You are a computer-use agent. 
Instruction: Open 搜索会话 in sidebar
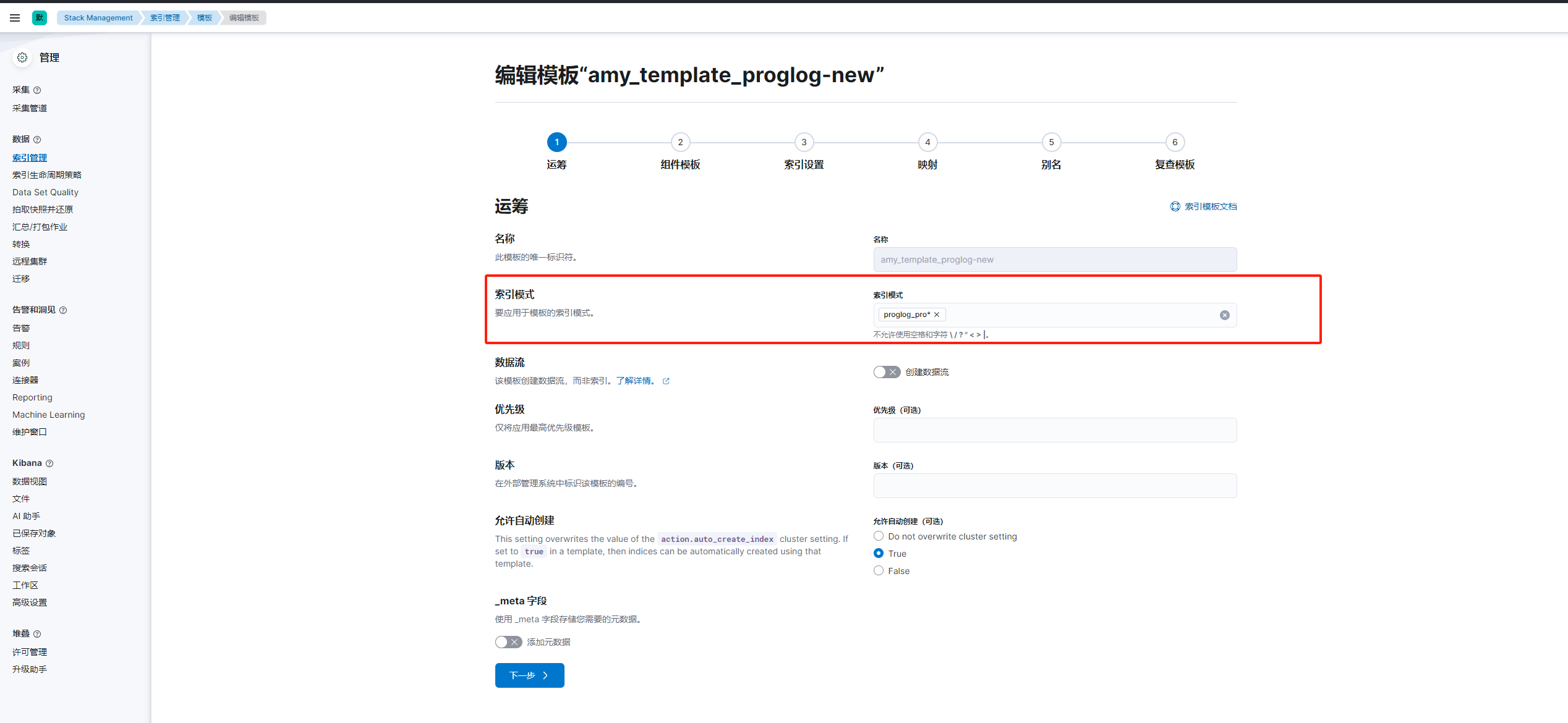(30, 568)
